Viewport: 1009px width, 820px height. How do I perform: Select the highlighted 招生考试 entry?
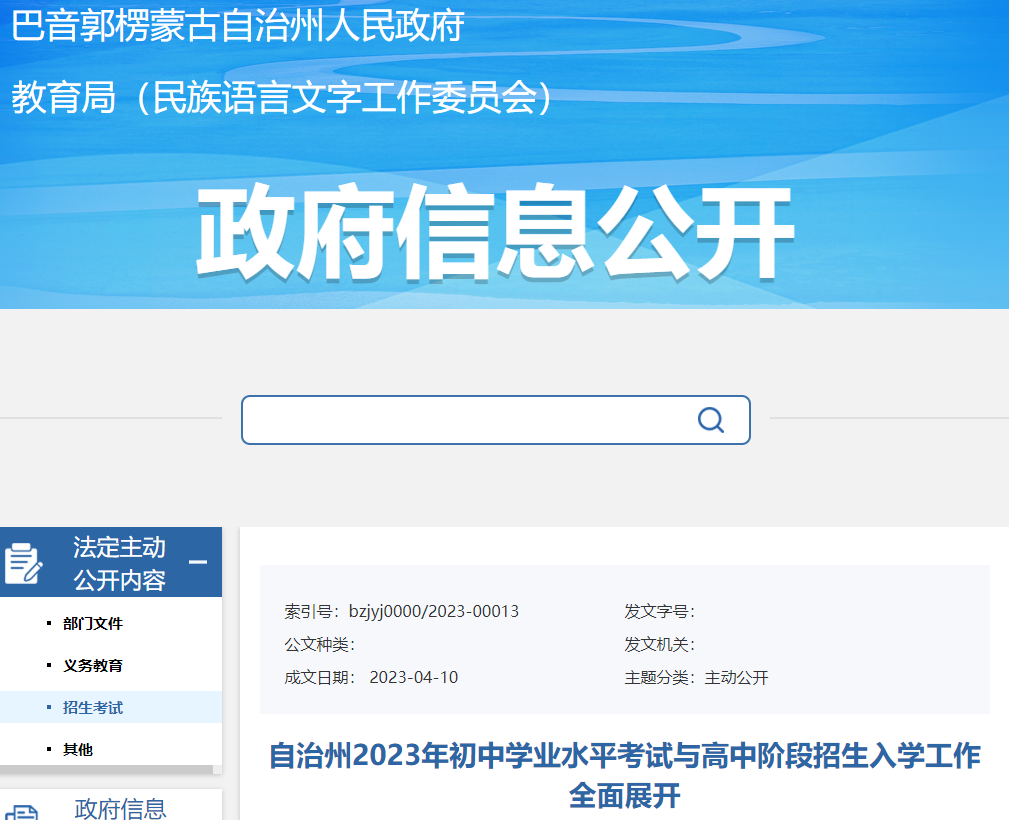(93, 707)
